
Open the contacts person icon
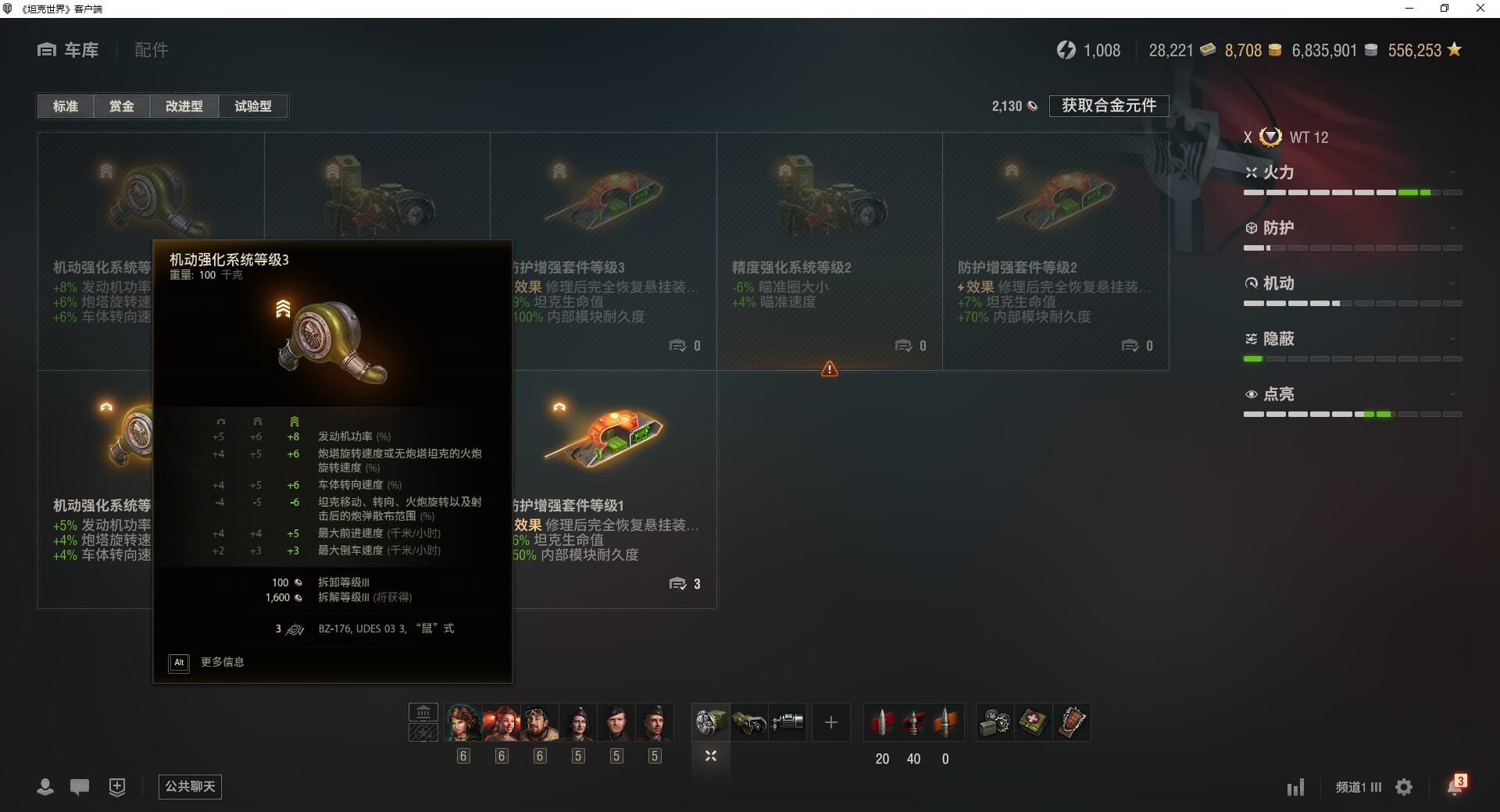(x=45, y=787)
